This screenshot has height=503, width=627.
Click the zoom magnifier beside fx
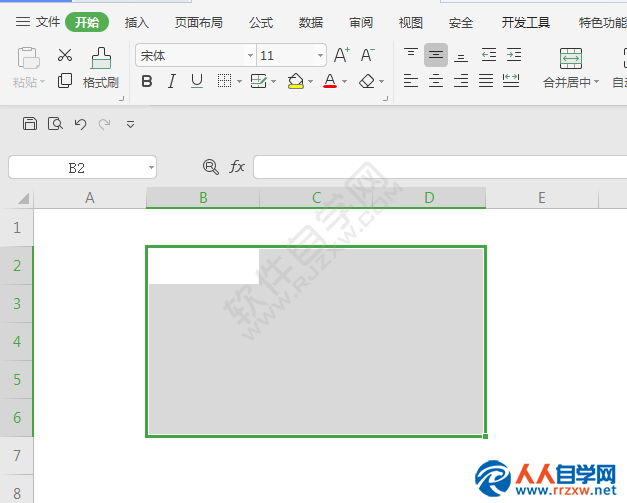click(x=211, y=167)
